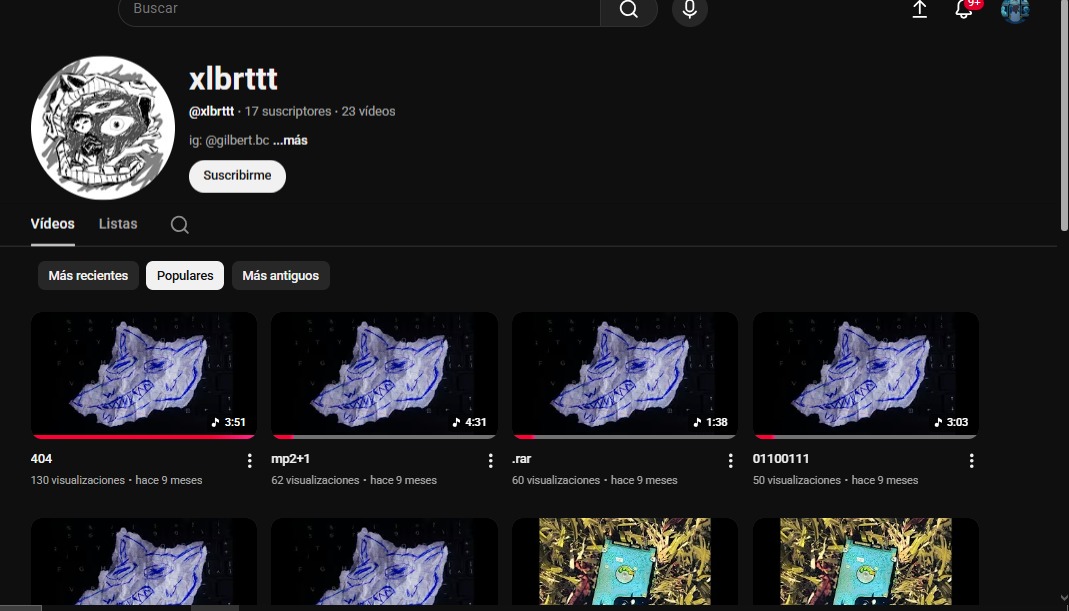Viewport: 1069px width, 611px height.
Task: Click the Buscar search field
Action: coord(359,9)
